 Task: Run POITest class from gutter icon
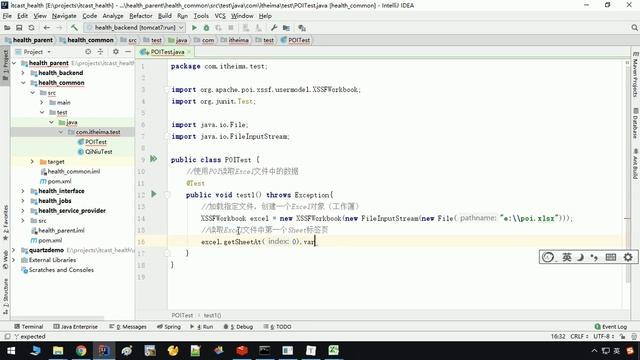153,158
